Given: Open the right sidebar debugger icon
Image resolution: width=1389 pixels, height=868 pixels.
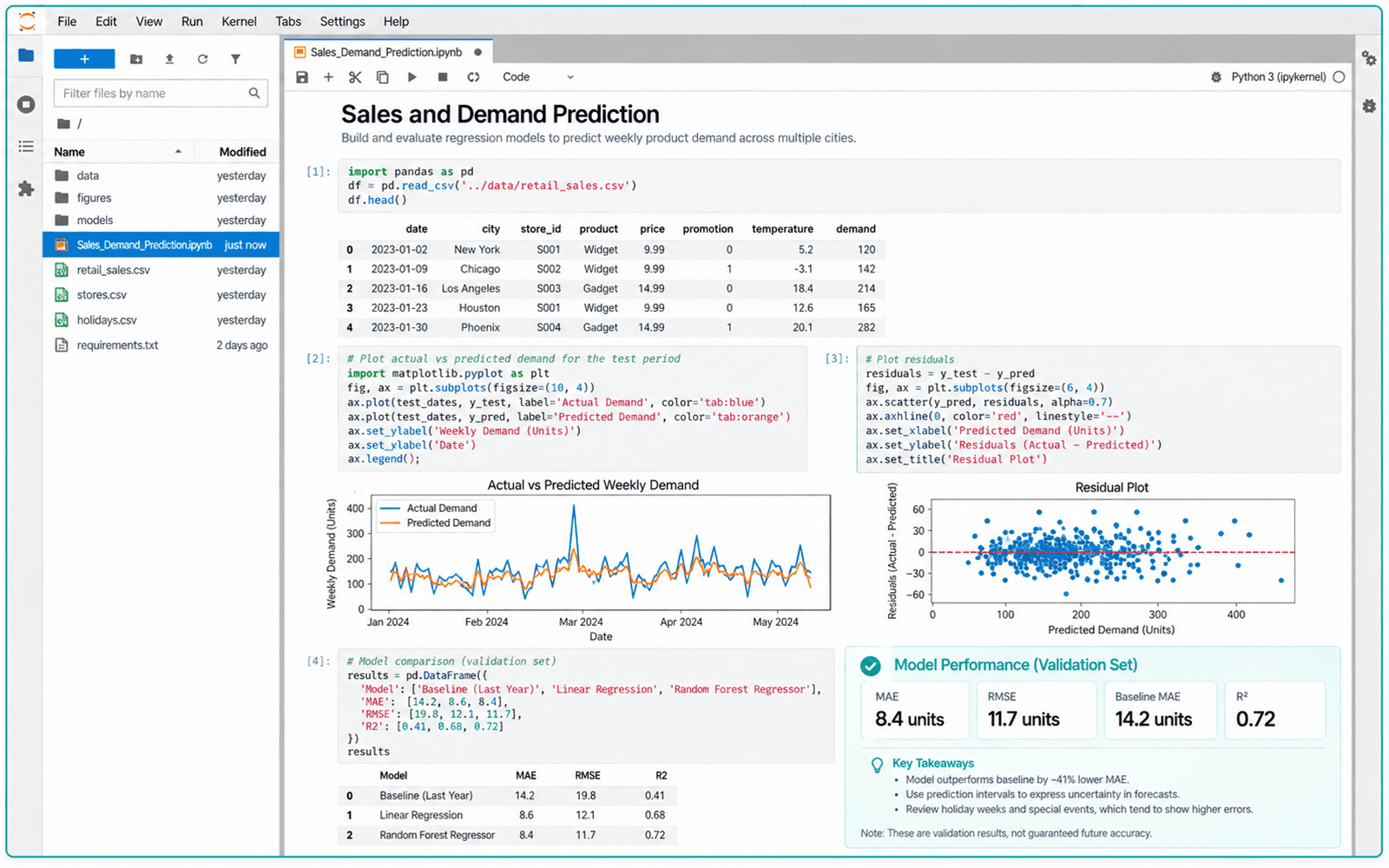Looking at the screenshot, I should (x=1369, y=106).
